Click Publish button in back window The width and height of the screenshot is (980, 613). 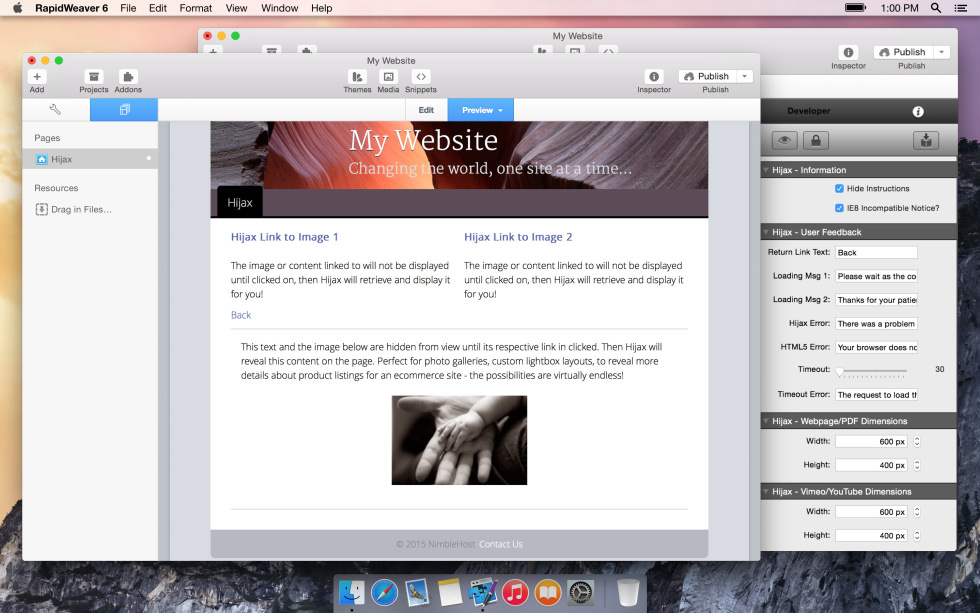point(903,52)
